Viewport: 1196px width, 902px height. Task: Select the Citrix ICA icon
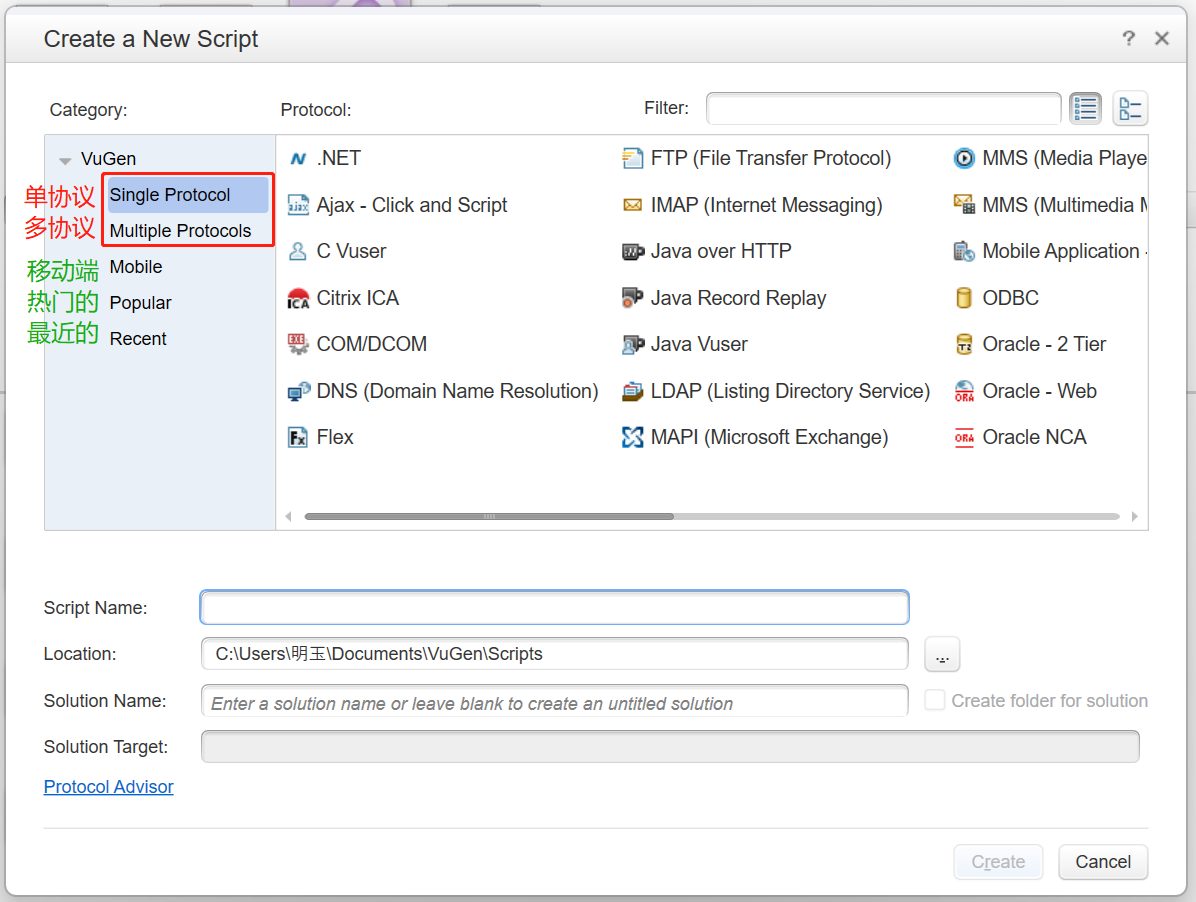298,298
